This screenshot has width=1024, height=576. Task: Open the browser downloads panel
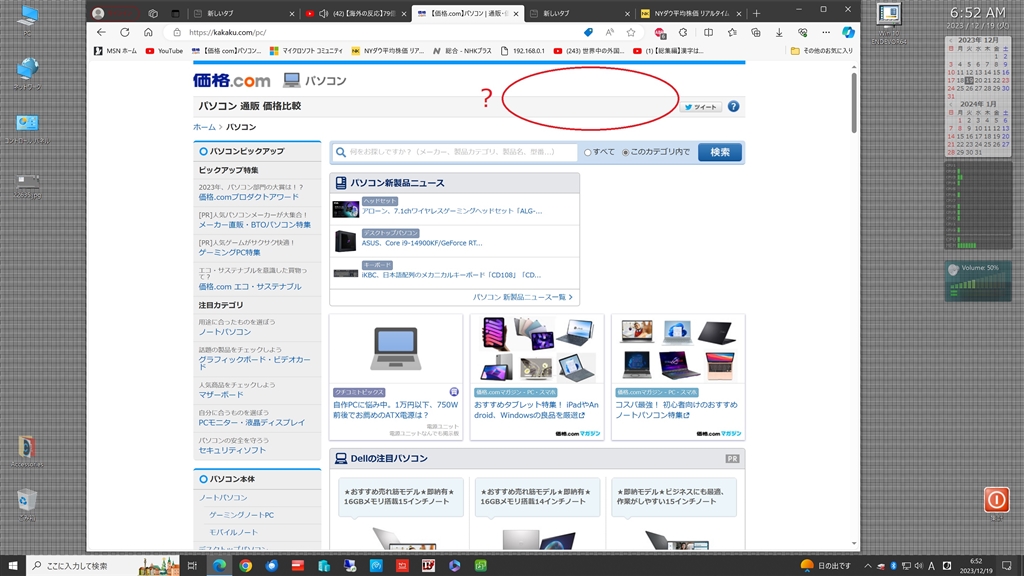tap(779, 32)
